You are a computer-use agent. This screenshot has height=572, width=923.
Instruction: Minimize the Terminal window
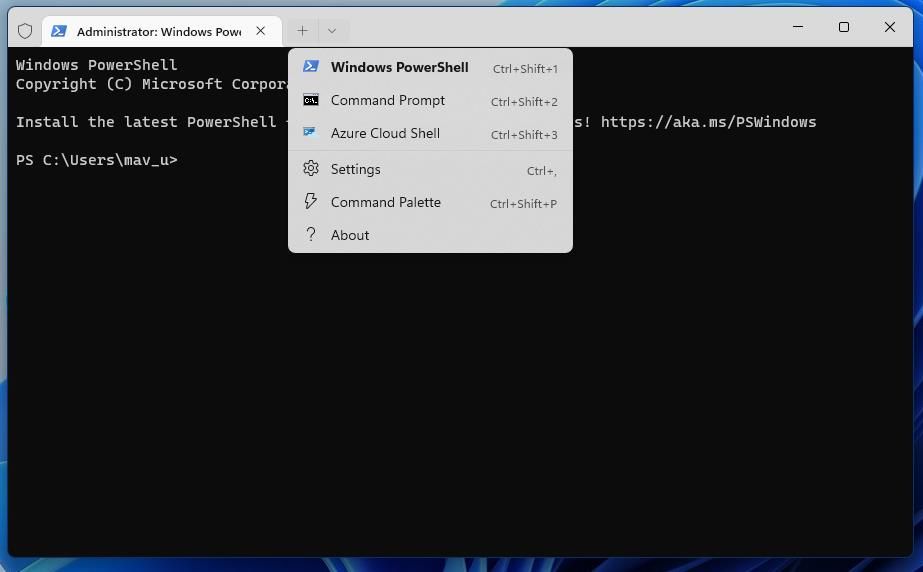click(x=798, y=27)
